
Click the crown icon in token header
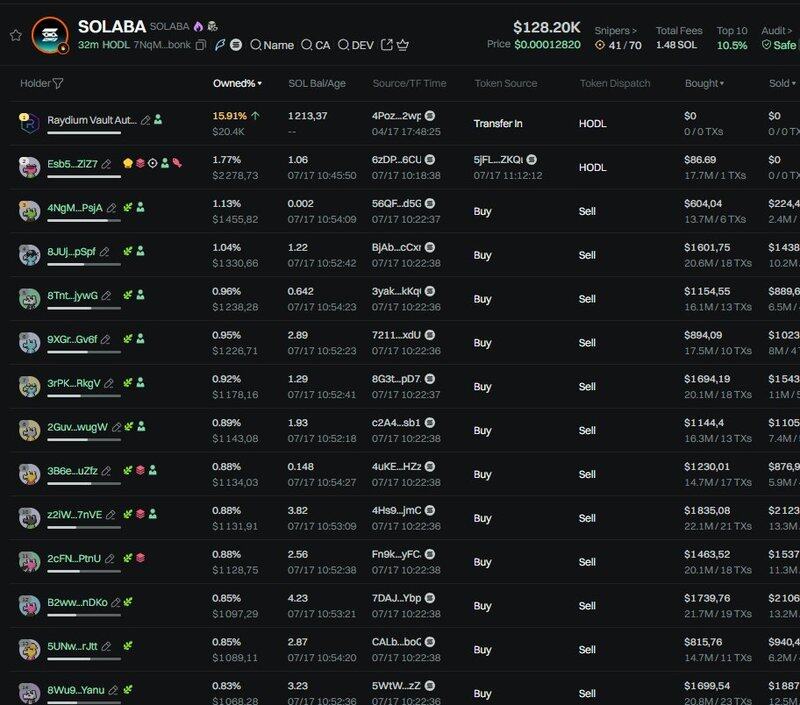(403, 45)
